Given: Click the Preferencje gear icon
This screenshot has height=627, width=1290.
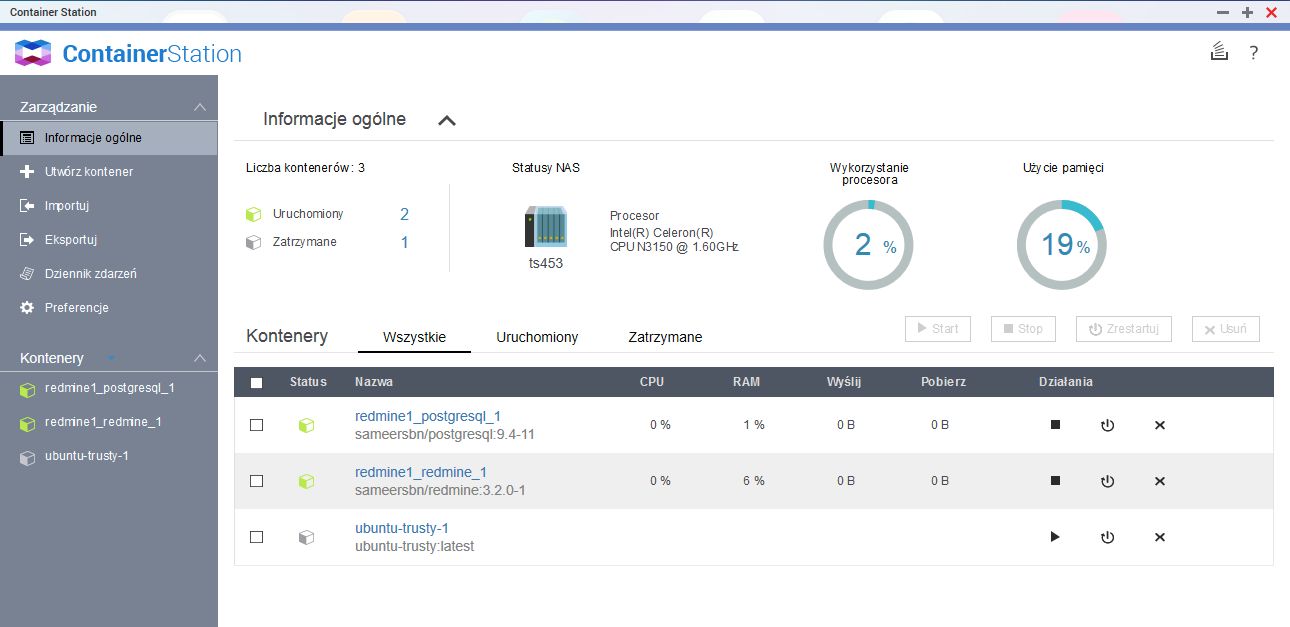Looking at the screenshot, I should click(x=27, y=308).
